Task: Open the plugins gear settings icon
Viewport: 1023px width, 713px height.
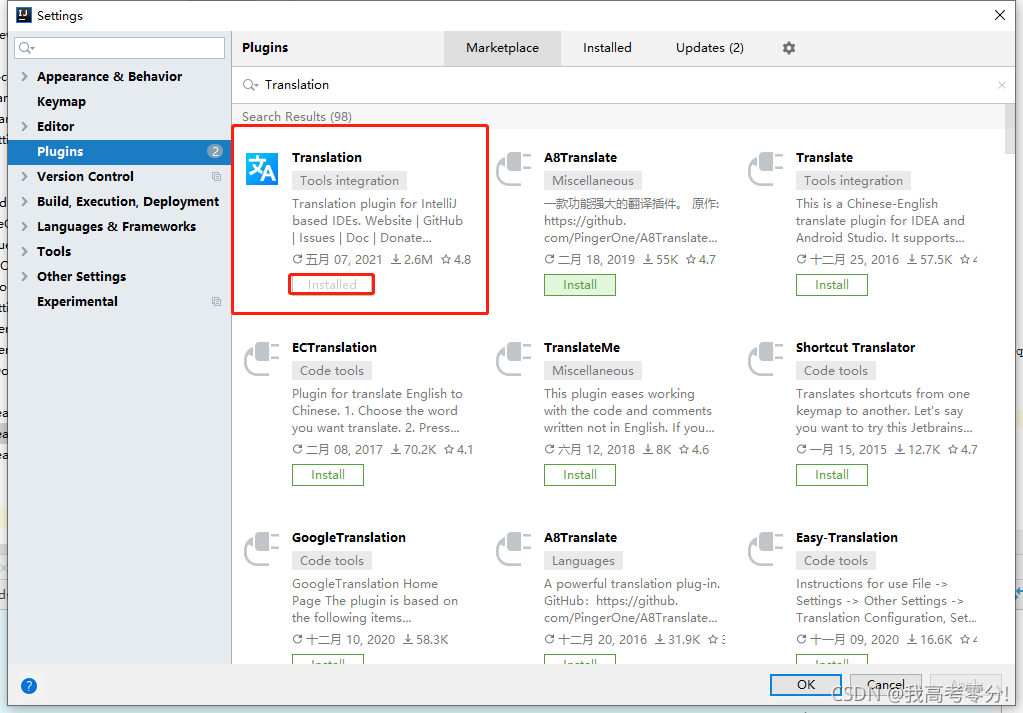Action: (789, 48)
